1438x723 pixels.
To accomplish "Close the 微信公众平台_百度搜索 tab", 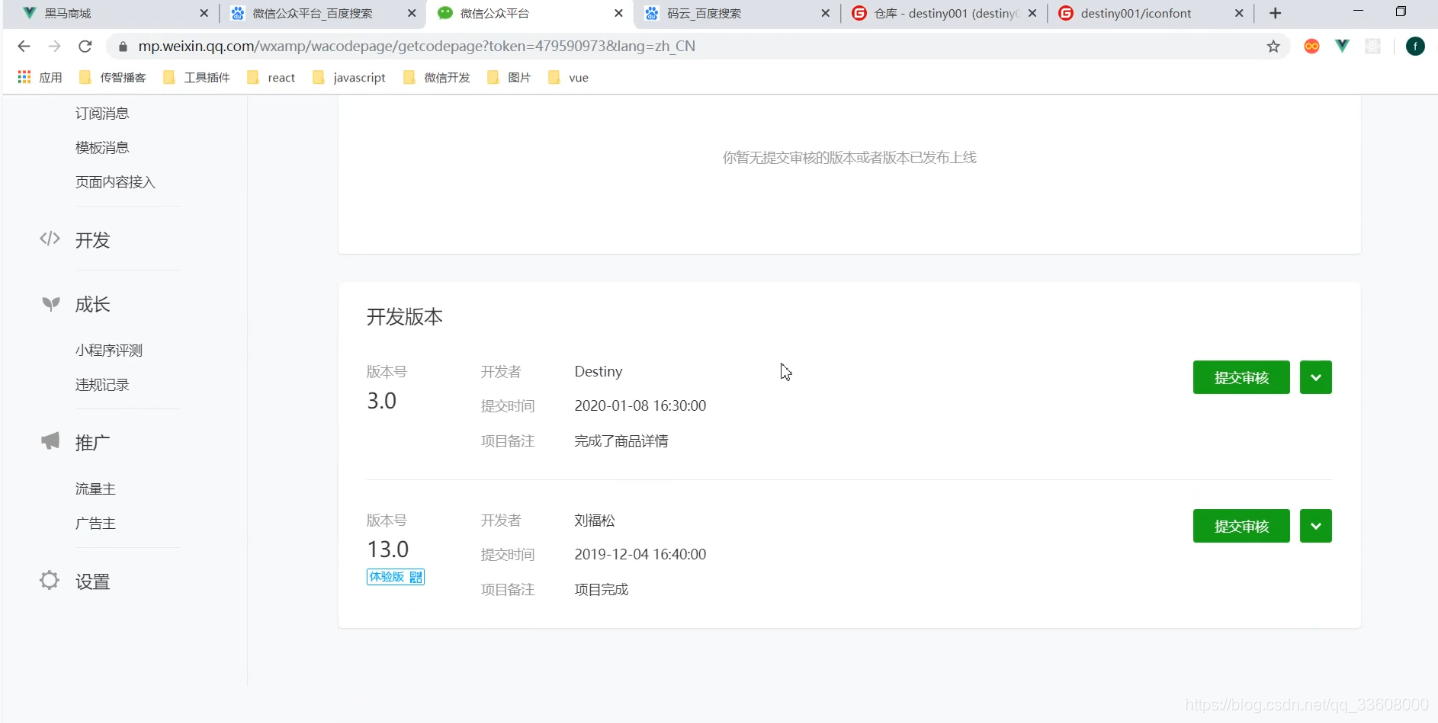I will (x=411, y=14).
